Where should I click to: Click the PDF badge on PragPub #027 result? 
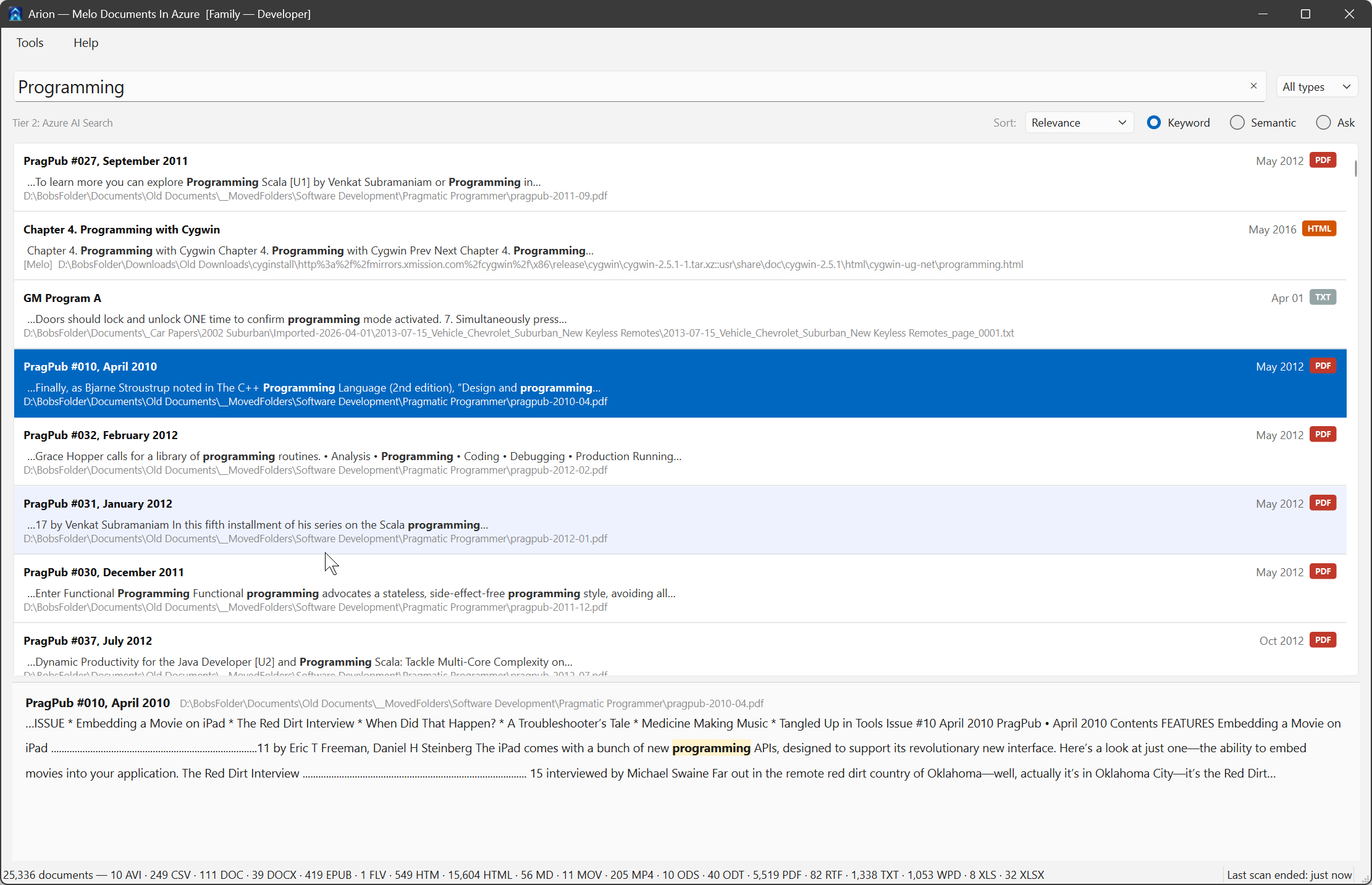click(1323, 160)
